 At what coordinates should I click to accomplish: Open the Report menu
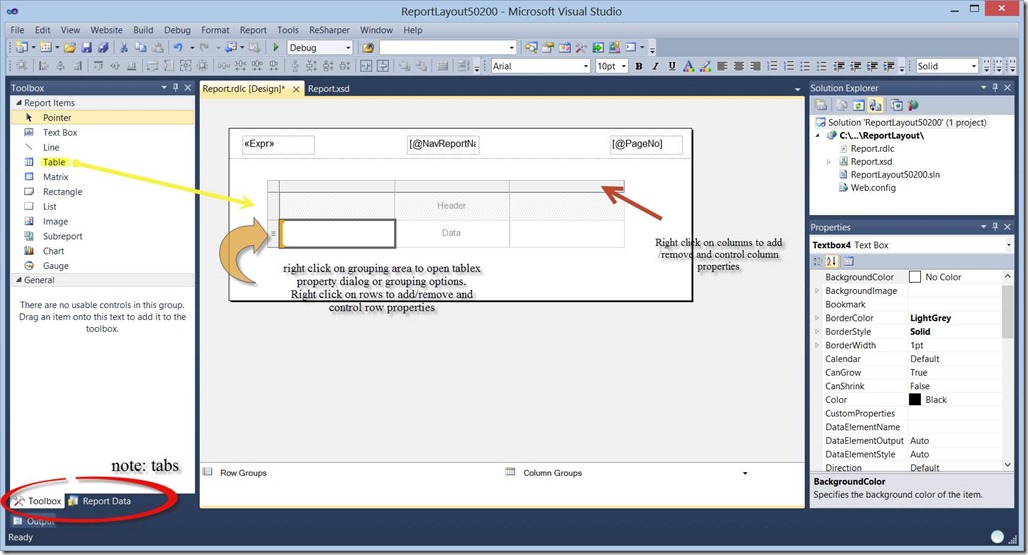(253, 29)
